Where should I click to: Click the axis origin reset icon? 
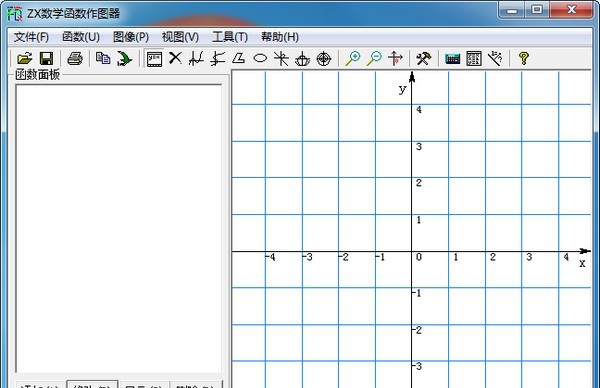[395, 59]
